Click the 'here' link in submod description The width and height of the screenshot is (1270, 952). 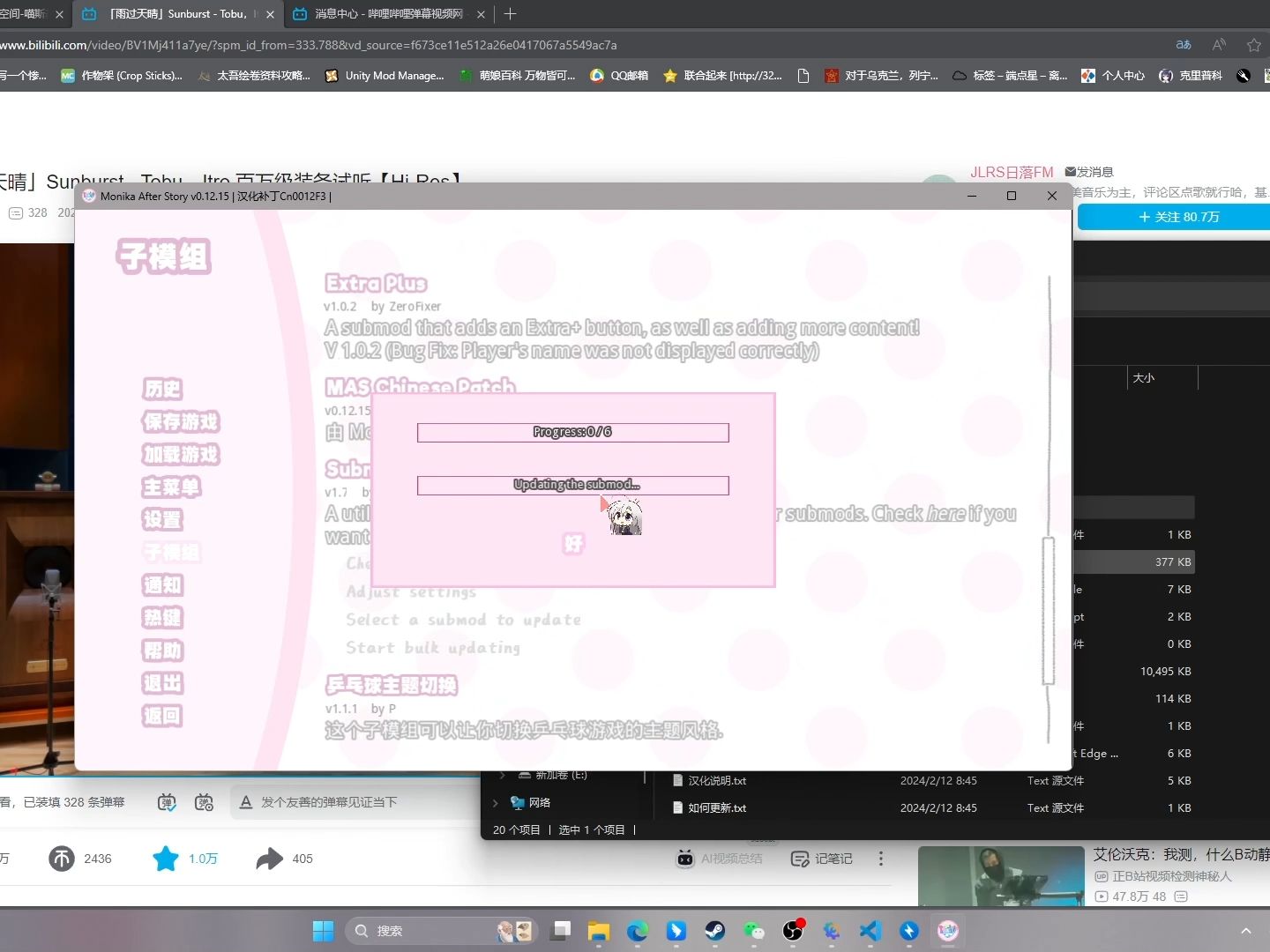pyautogui.click(x=946, y=513)
